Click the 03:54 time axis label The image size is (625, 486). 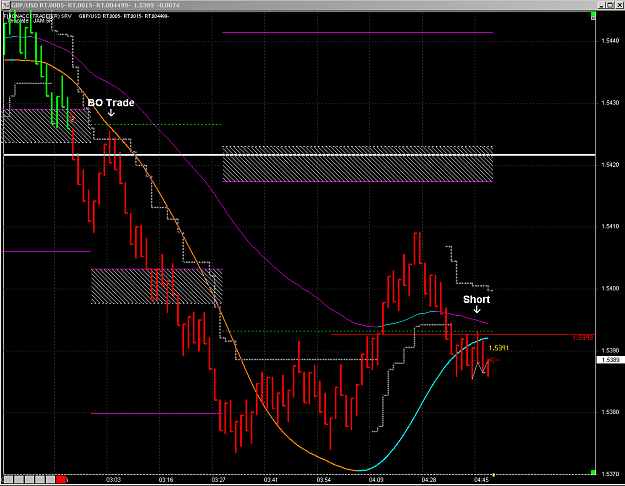coord(323,480)
